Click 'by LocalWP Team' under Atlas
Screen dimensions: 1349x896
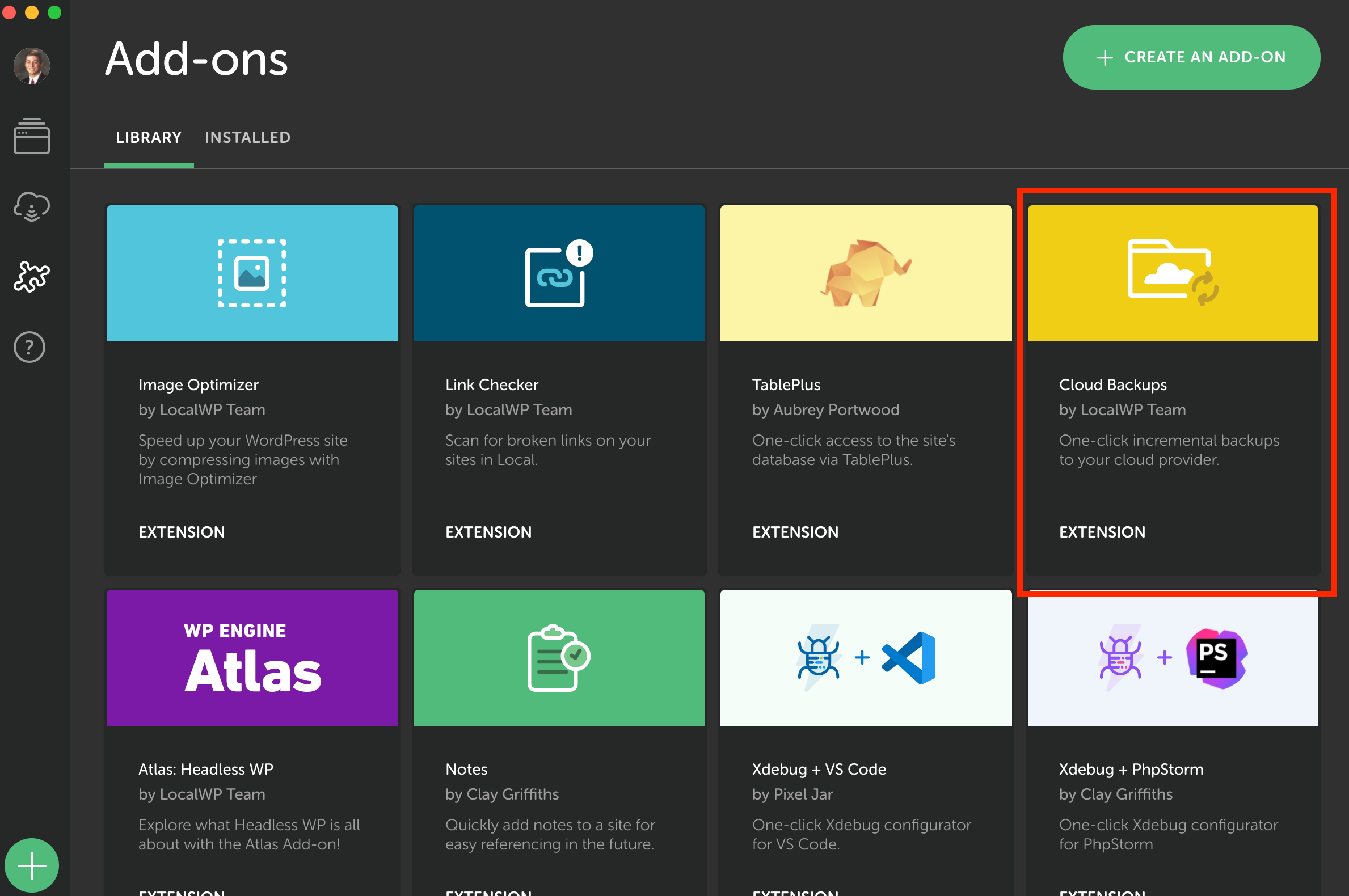[x=202, y=794]
